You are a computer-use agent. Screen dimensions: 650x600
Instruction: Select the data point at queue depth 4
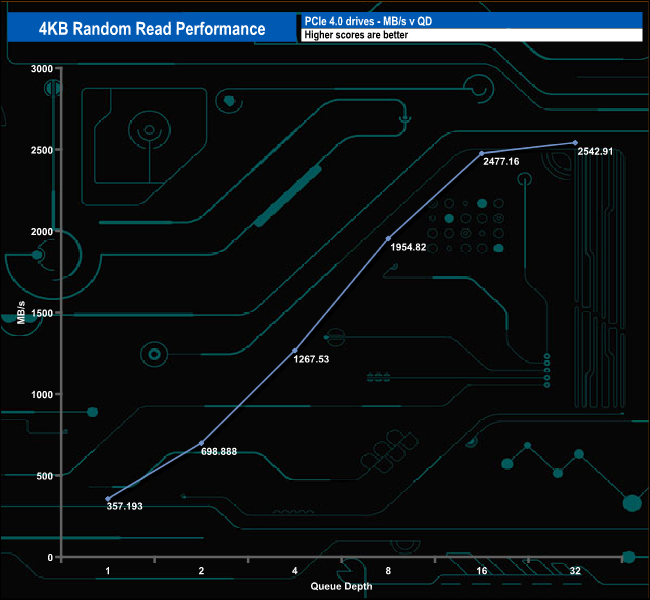click(295, 350)
